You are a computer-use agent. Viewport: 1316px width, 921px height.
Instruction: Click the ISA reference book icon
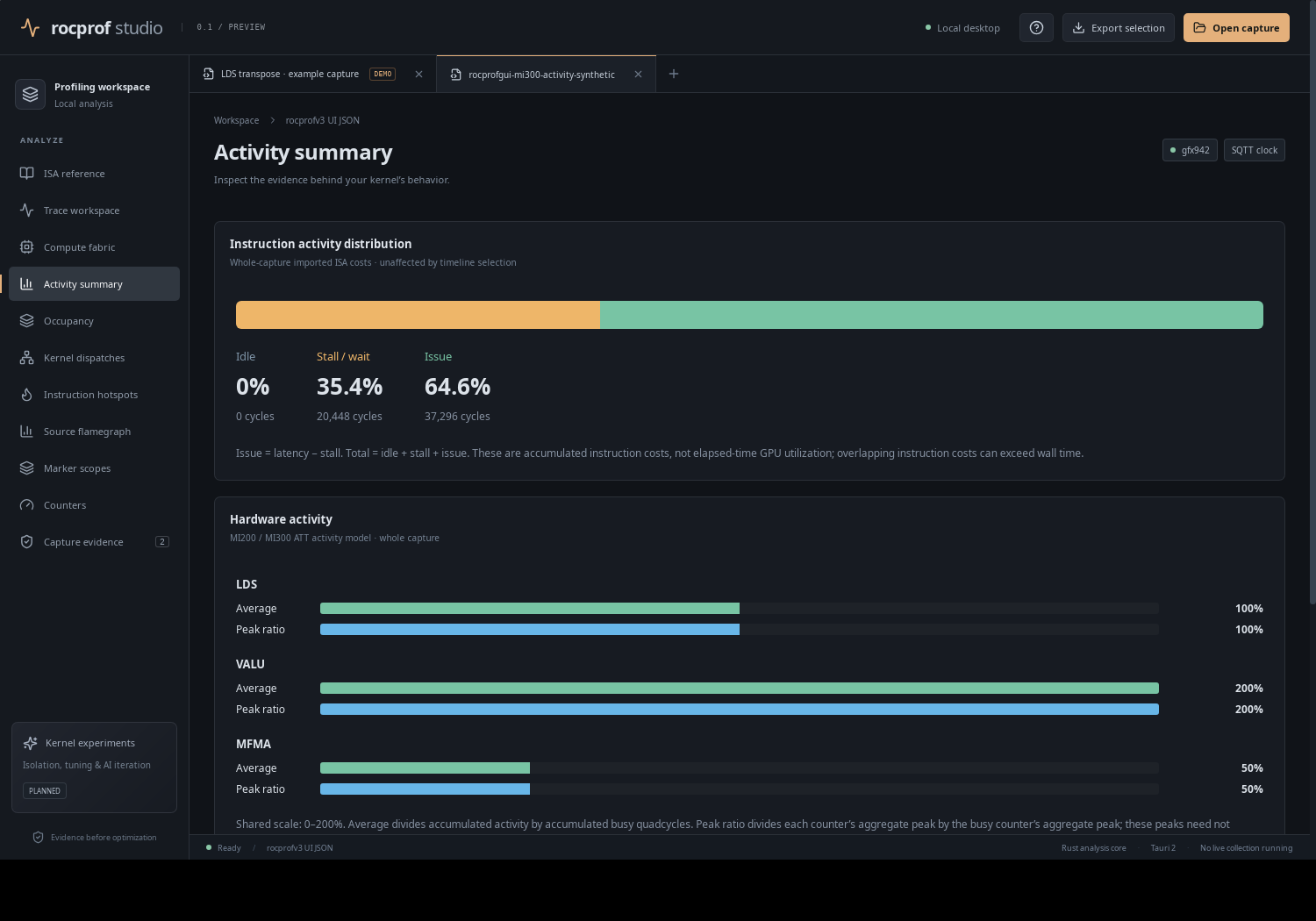(27, 174)
